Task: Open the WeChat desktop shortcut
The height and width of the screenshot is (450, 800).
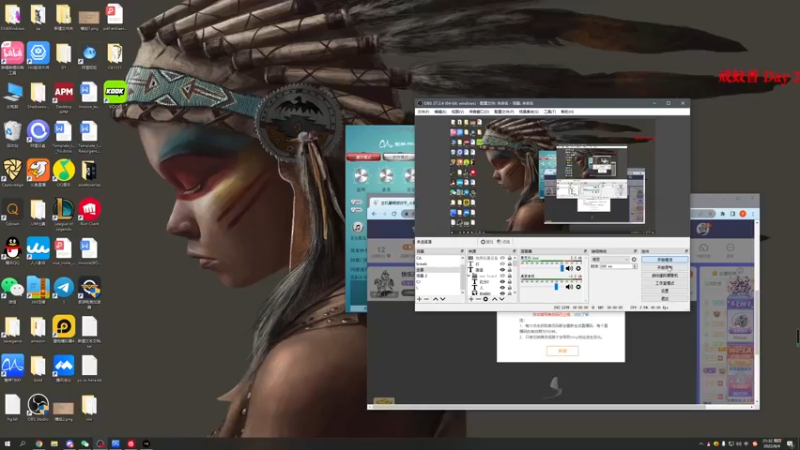Action: [x=12, y=290]
